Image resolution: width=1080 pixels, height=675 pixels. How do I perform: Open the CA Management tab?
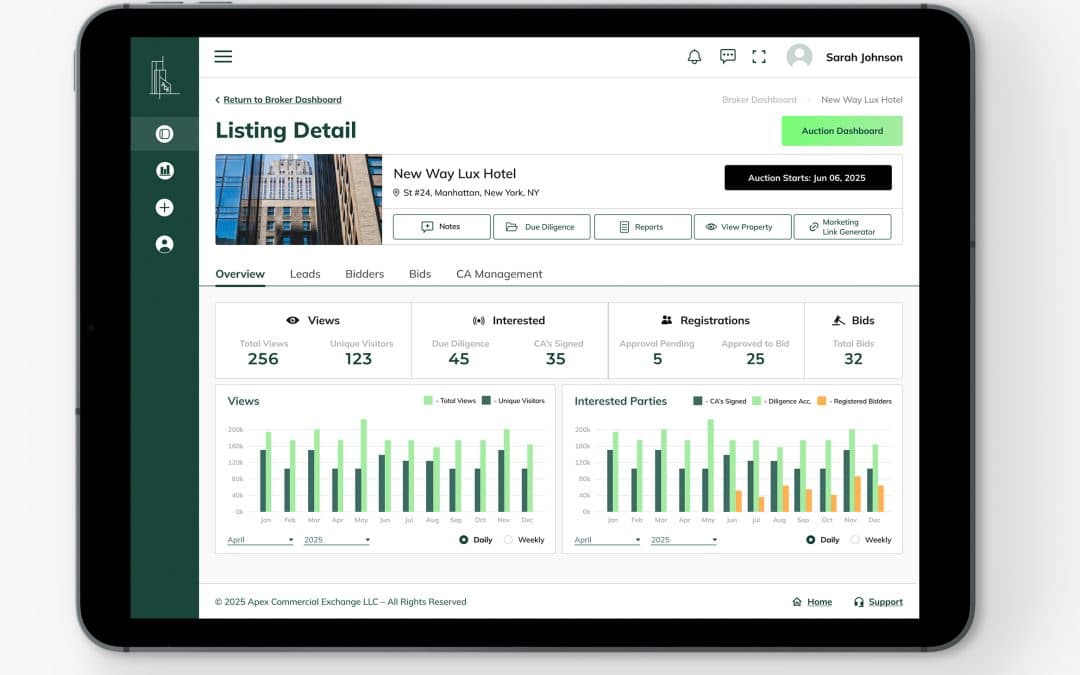[x=499, y=274]
